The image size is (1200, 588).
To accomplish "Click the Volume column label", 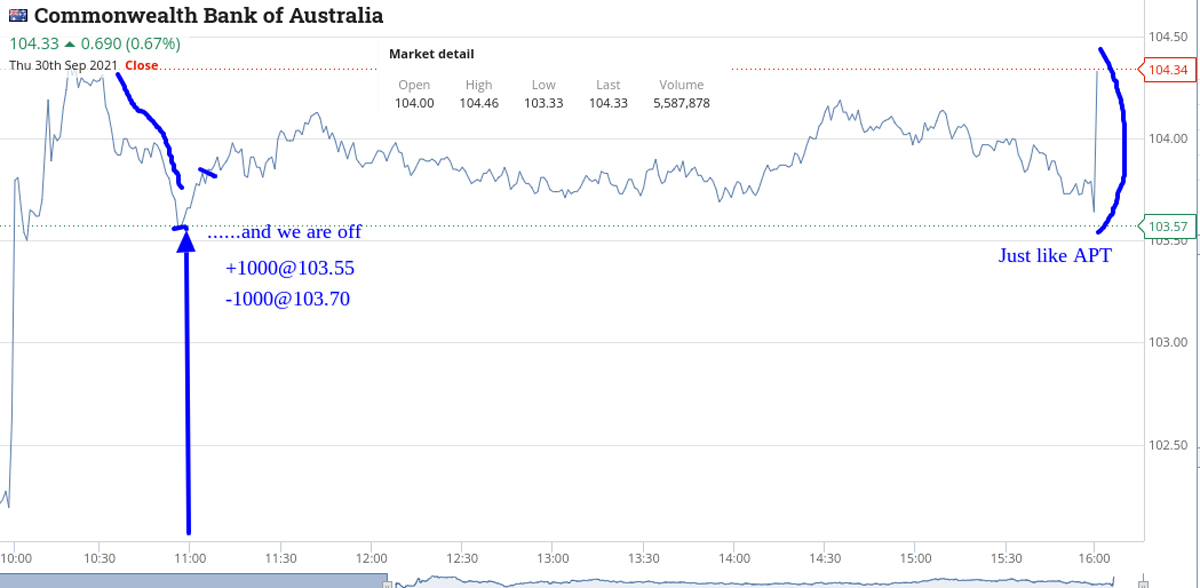I will pyautogui.click(x=682, y=85).
